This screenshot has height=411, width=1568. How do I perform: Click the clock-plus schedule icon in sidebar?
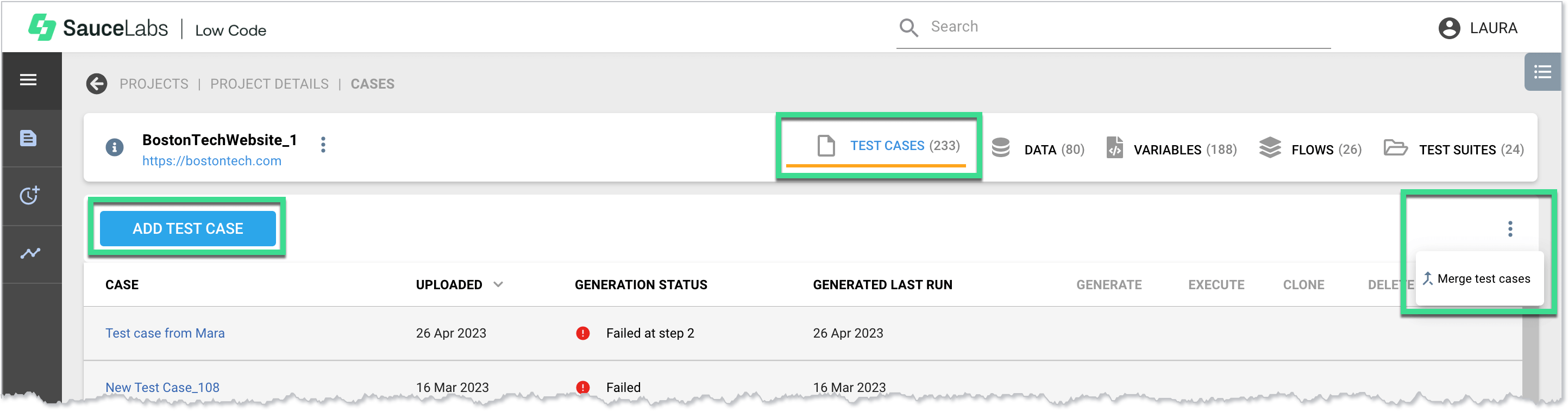click(x=29, y=196)
